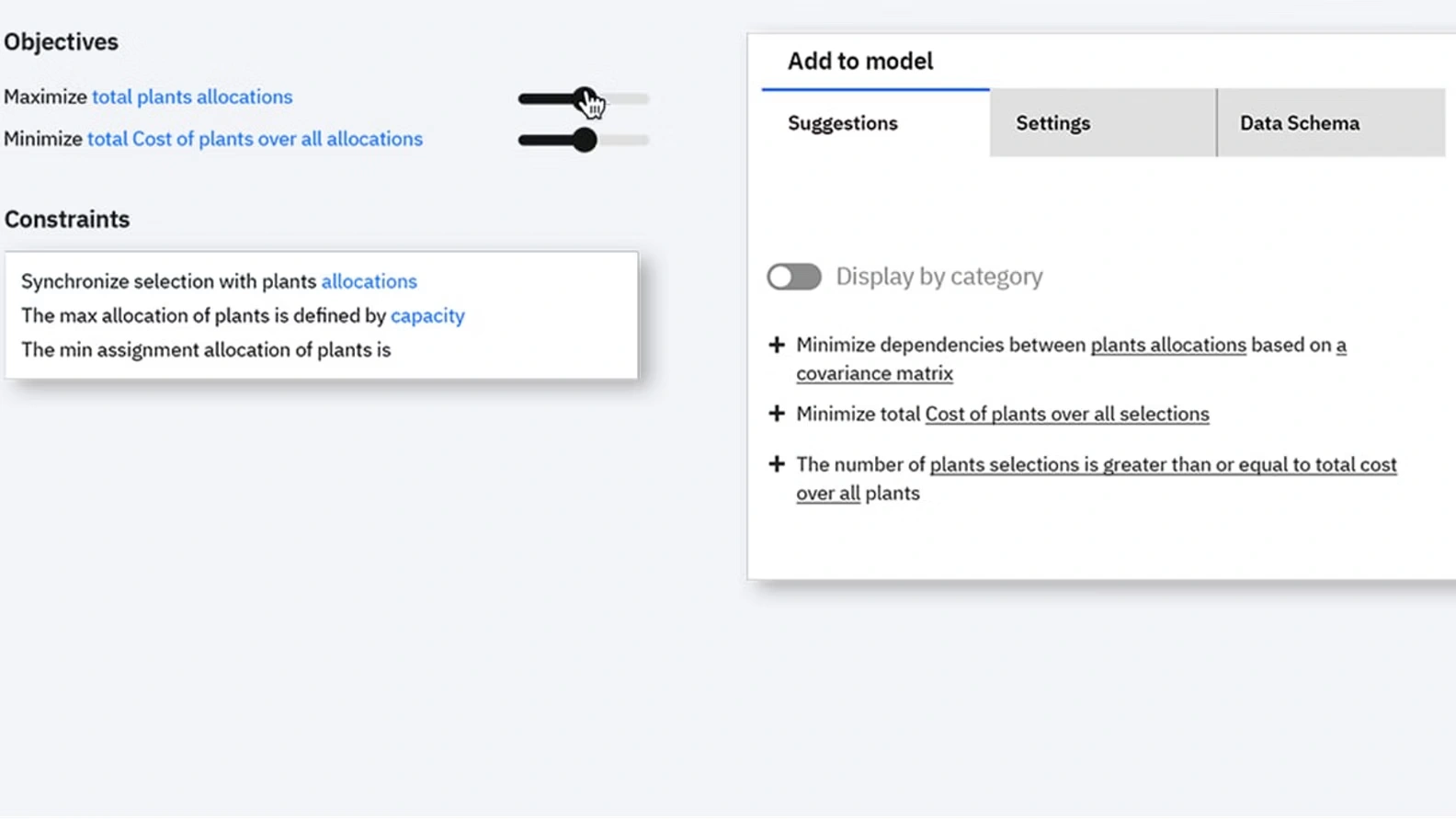This screenshot has height=819, width=1456.
Task: Click the plus icon beside Minimize total Cost suggestion
Action: tap(777, 414)
